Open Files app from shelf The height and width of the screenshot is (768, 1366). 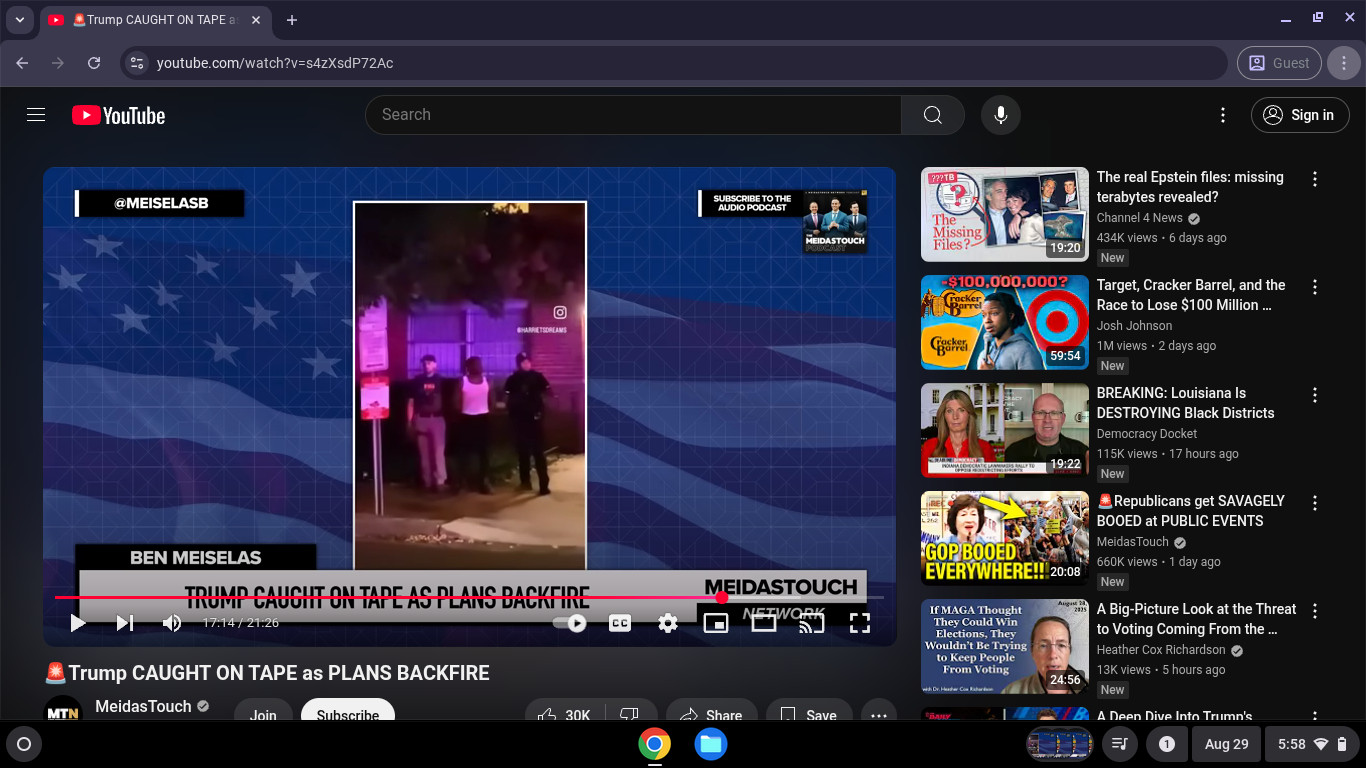tap(711, 744)
